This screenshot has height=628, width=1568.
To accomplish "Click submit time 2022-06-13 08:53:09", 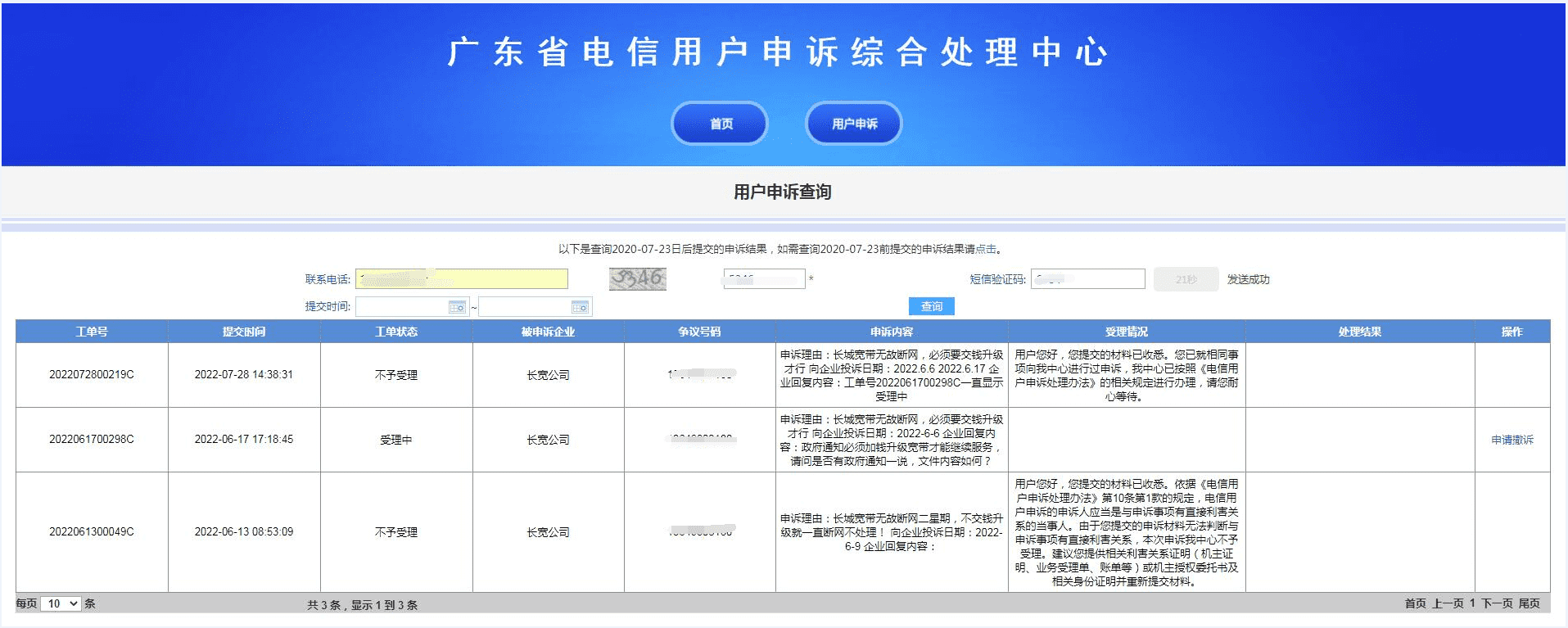I will (244, 532).
